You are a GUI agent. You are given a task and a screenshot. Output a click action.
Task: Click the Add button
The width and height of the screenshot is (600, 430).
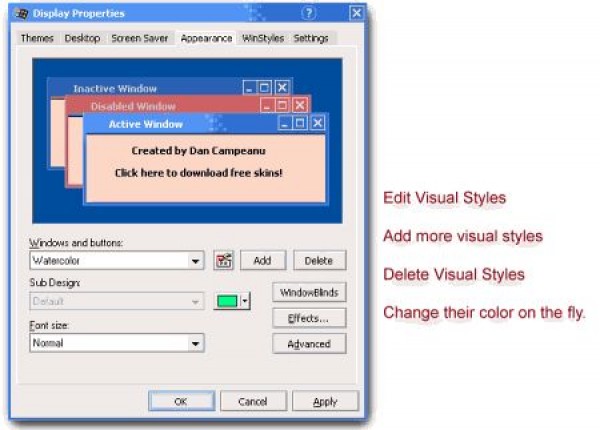pyautogui.click(x=263, y=261)
